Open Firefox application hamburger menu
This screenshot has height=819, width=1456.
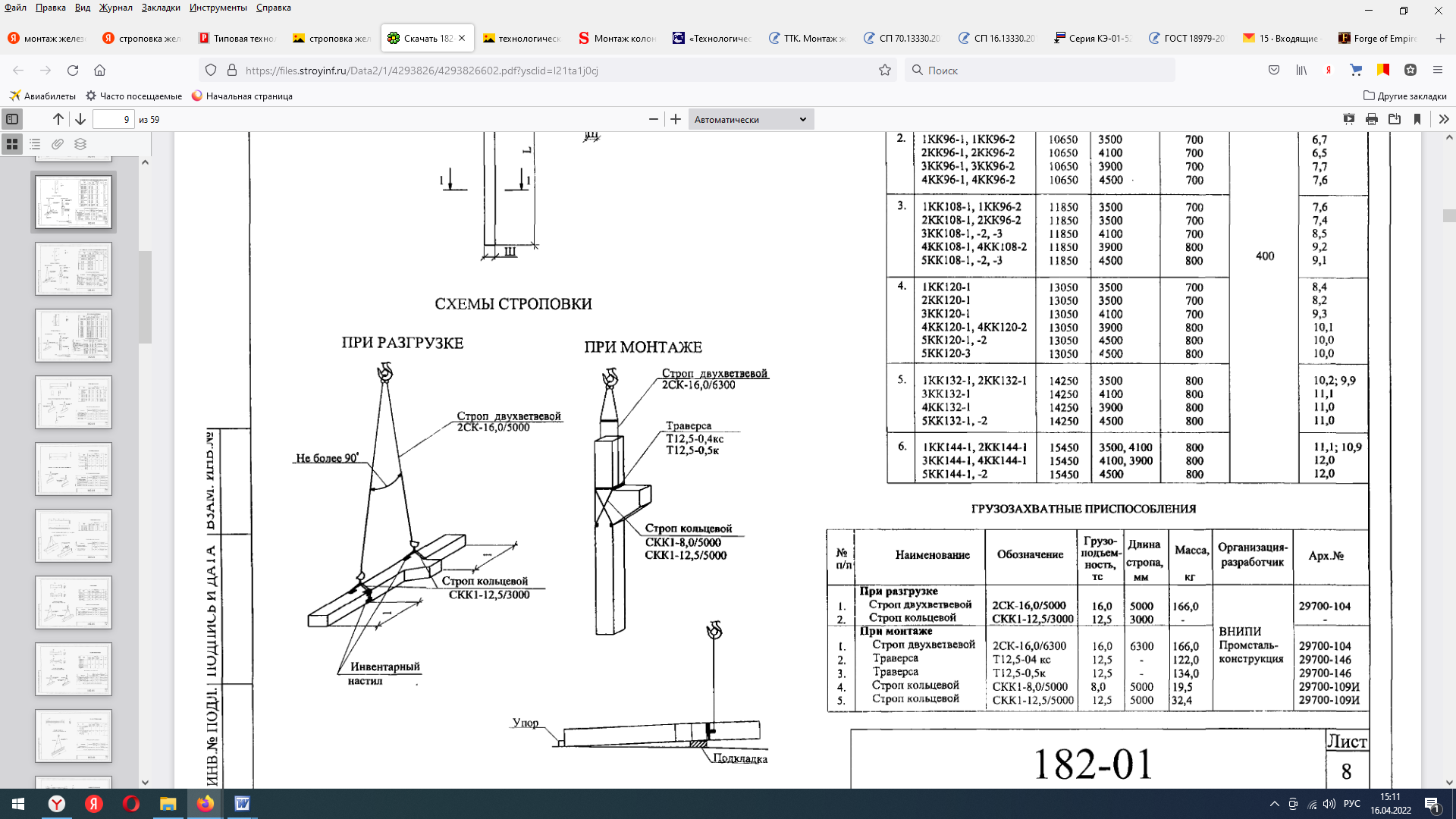[1437, 70]
